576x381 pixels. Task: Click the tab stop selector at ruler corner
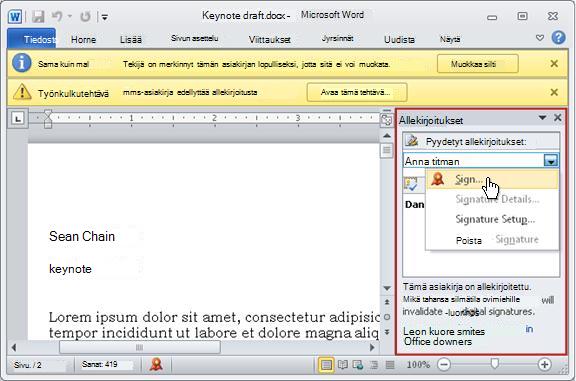pos(18,118)
